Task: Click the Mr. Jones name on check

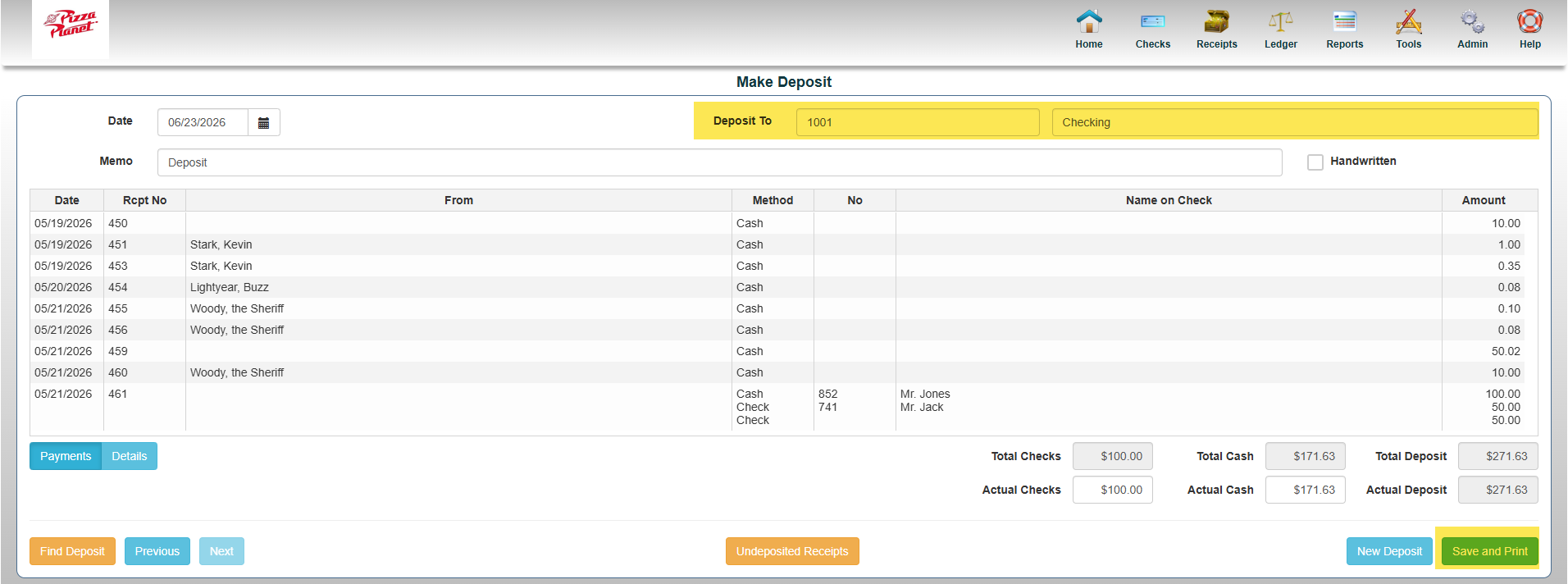Action: pos(925,394)
